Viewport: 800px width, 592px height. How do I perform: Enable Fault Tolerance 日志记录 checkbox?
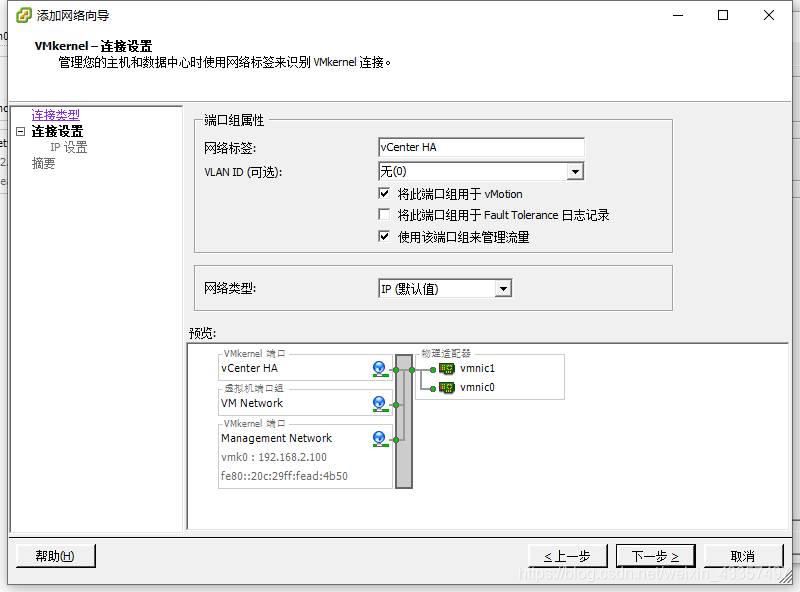(x=384, y=214)
